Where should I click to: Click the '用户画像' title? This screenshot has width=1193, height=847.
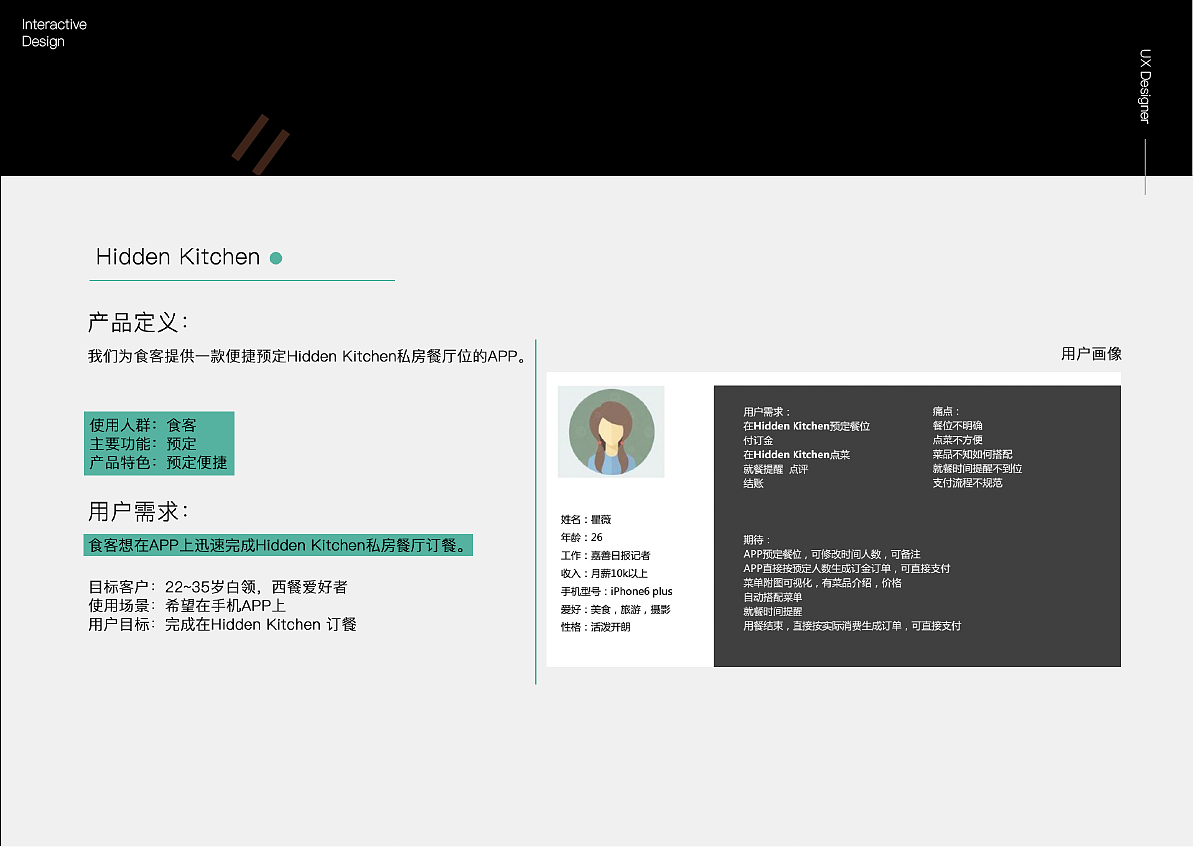tap(1091, 353)
